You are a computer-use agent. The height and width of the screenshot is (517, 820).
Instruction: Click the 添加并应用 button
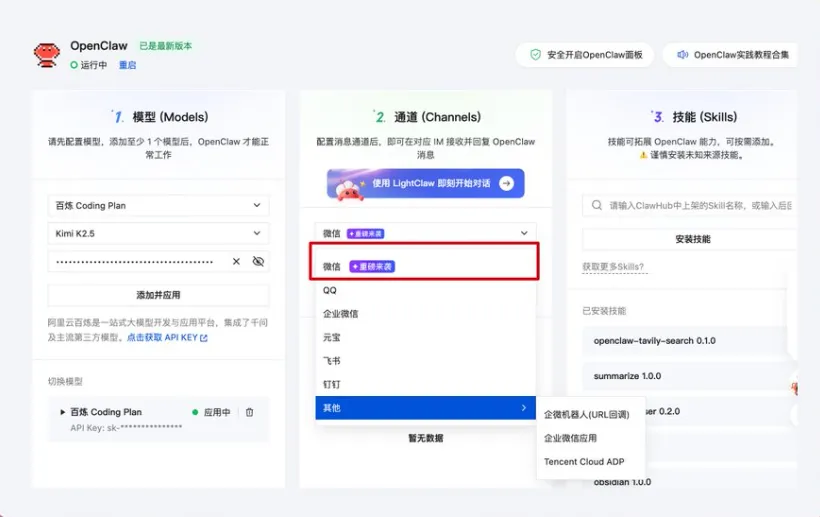tap(158, 295)
